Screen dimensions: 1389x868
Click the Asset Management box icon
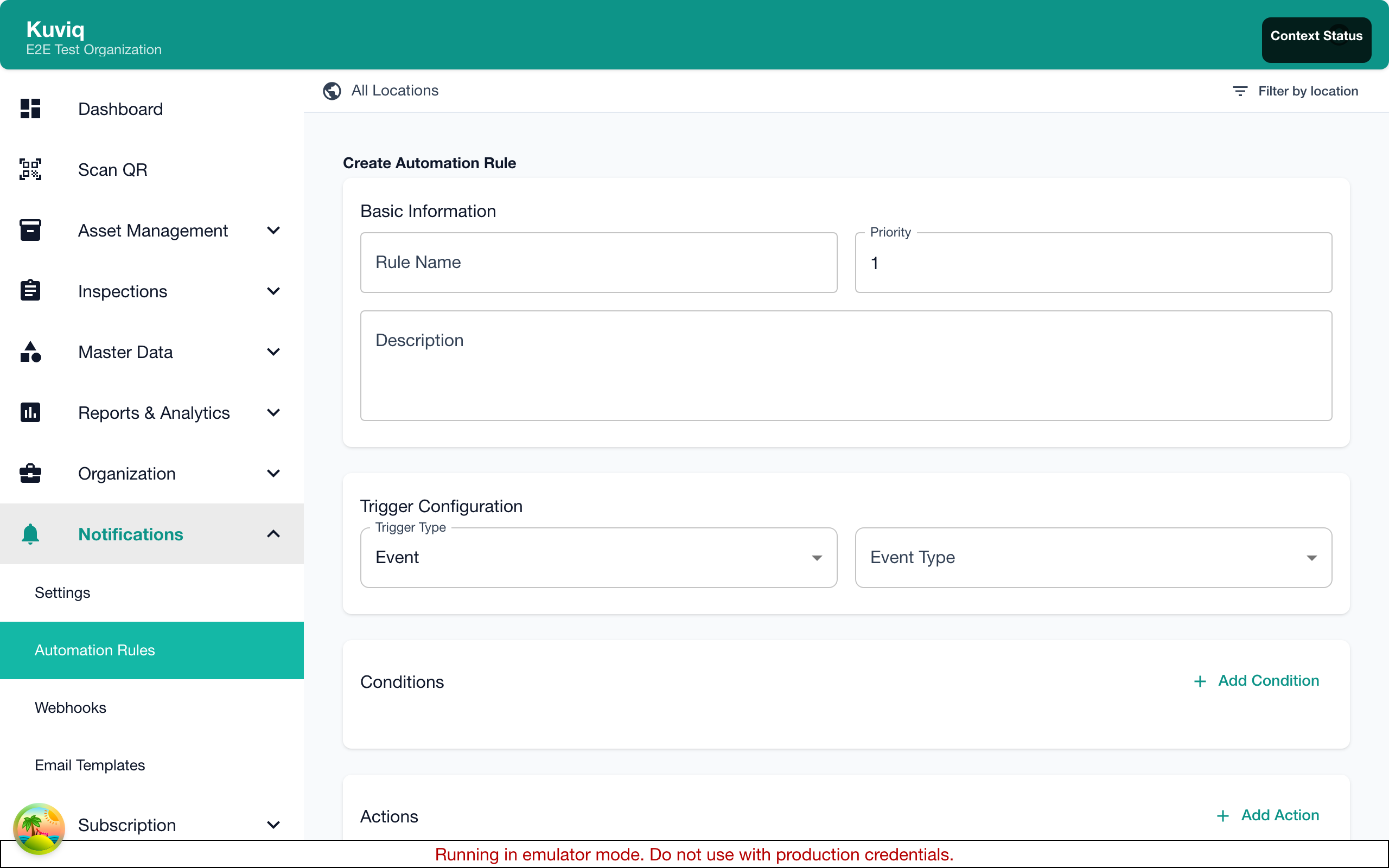pos(30,230)
